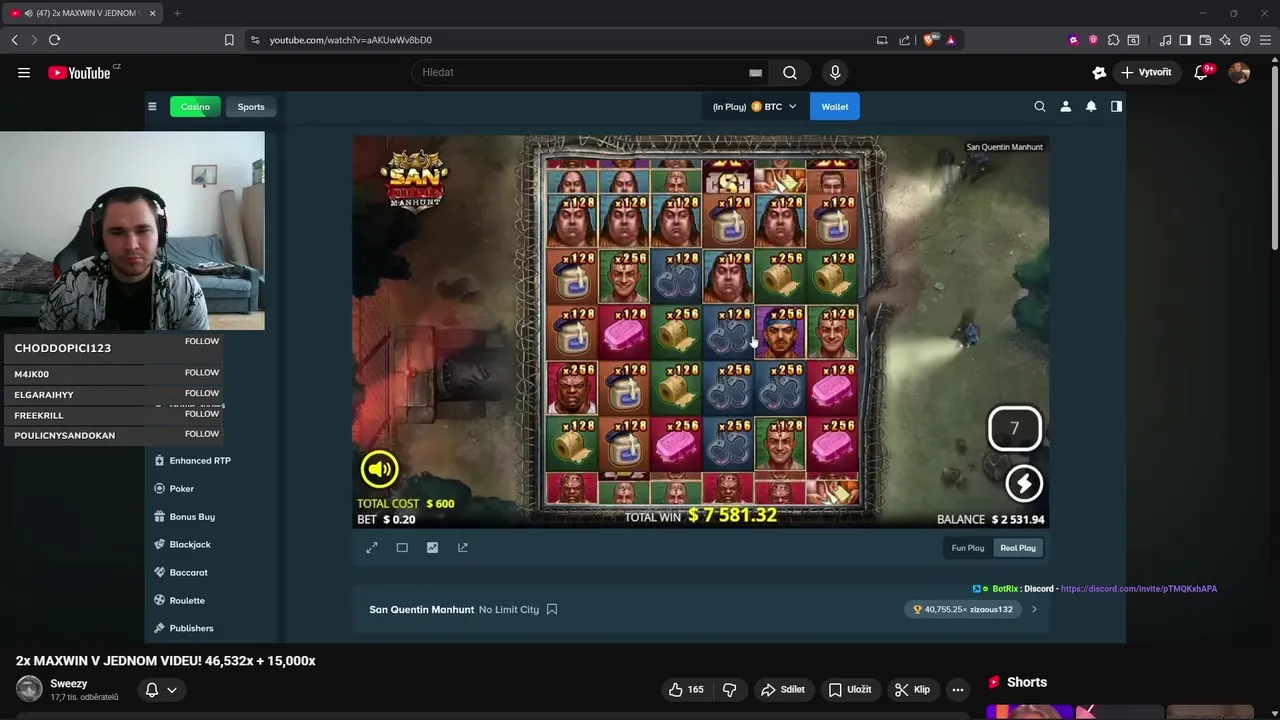Open the Brave VPN shield icon

click(x=1245, y=40)
